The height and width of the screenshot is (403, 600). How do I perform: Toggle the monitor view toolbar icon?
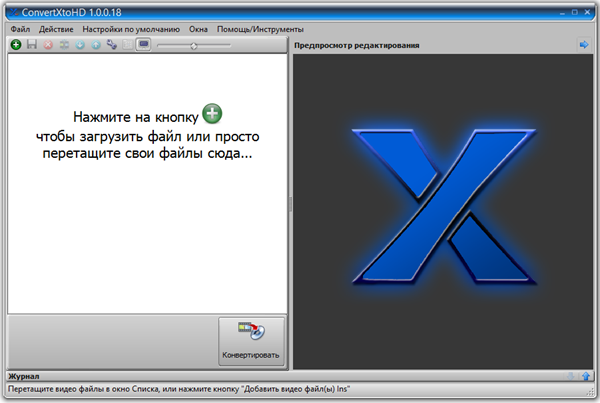click(x=144, y=46)
